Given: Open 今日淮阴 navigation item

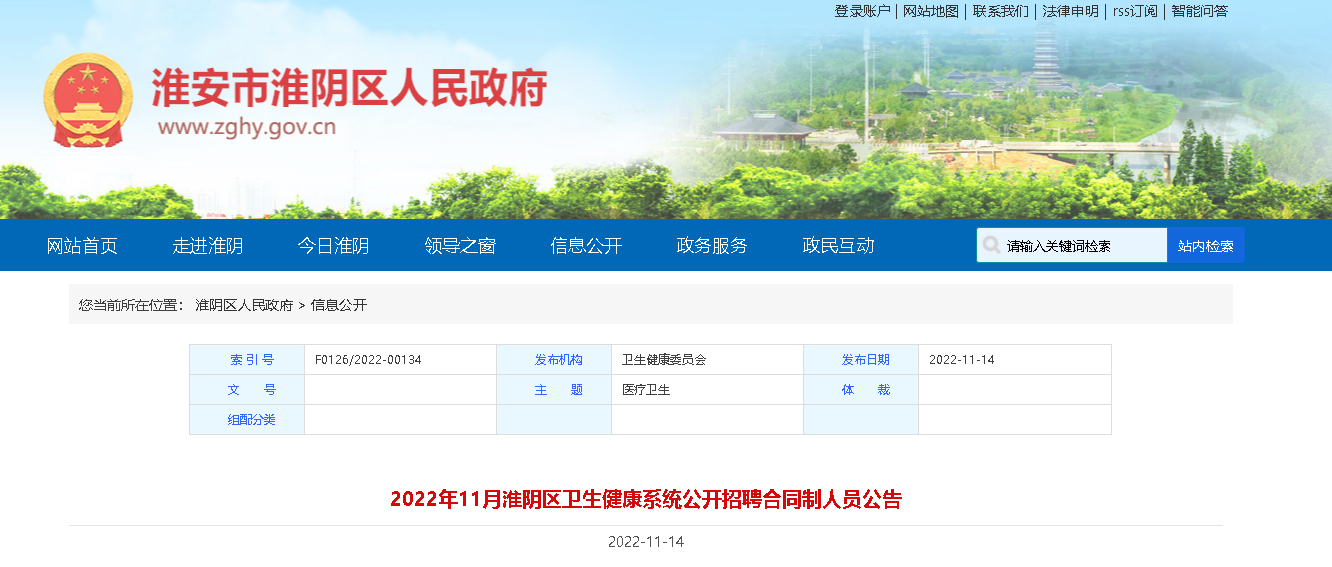Looking at the screenshot, I should pyautogui.click(x=334, y=246).
